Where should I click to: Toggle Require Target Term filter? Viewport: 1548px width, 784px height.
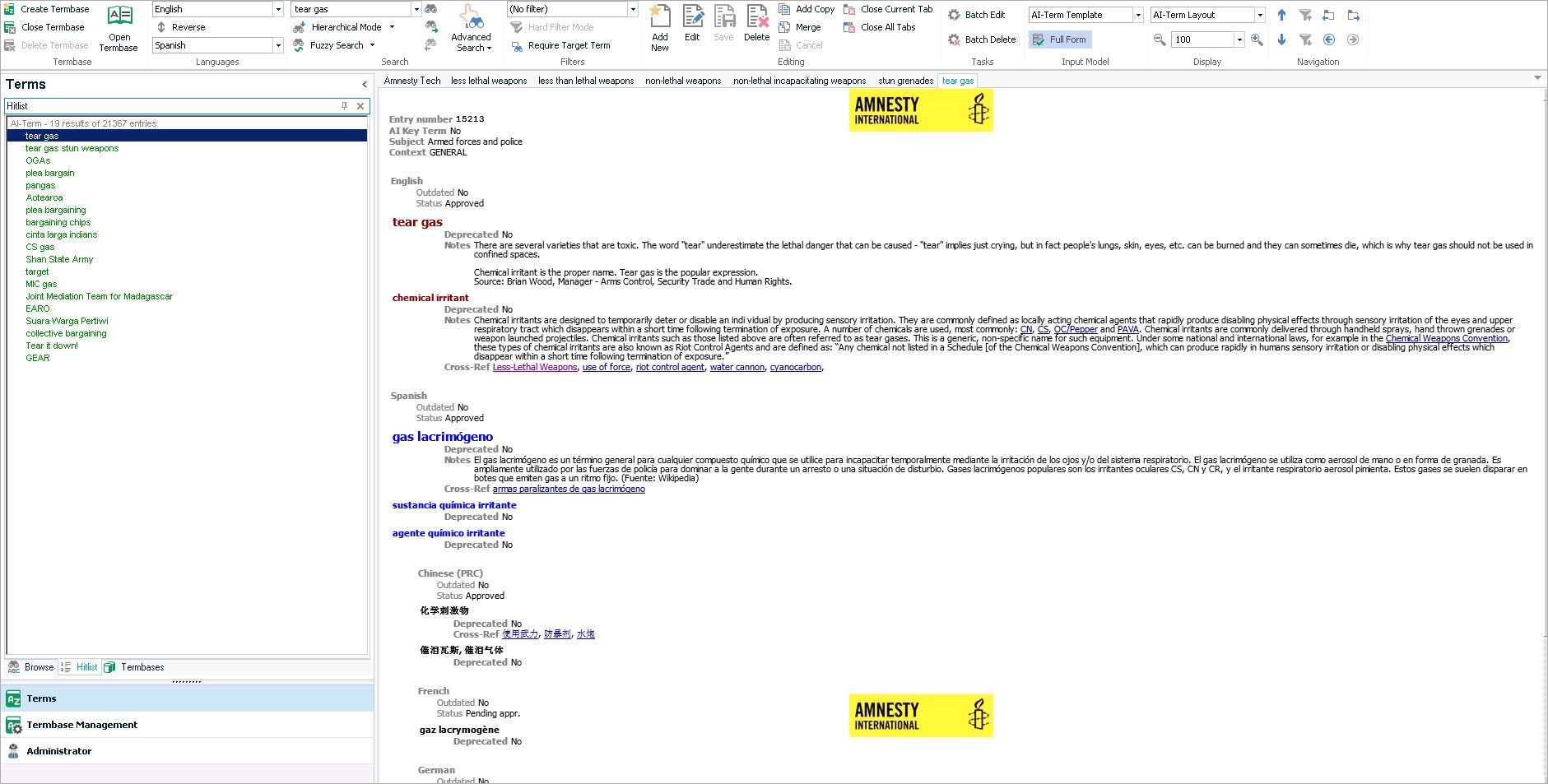pos(561,45)
